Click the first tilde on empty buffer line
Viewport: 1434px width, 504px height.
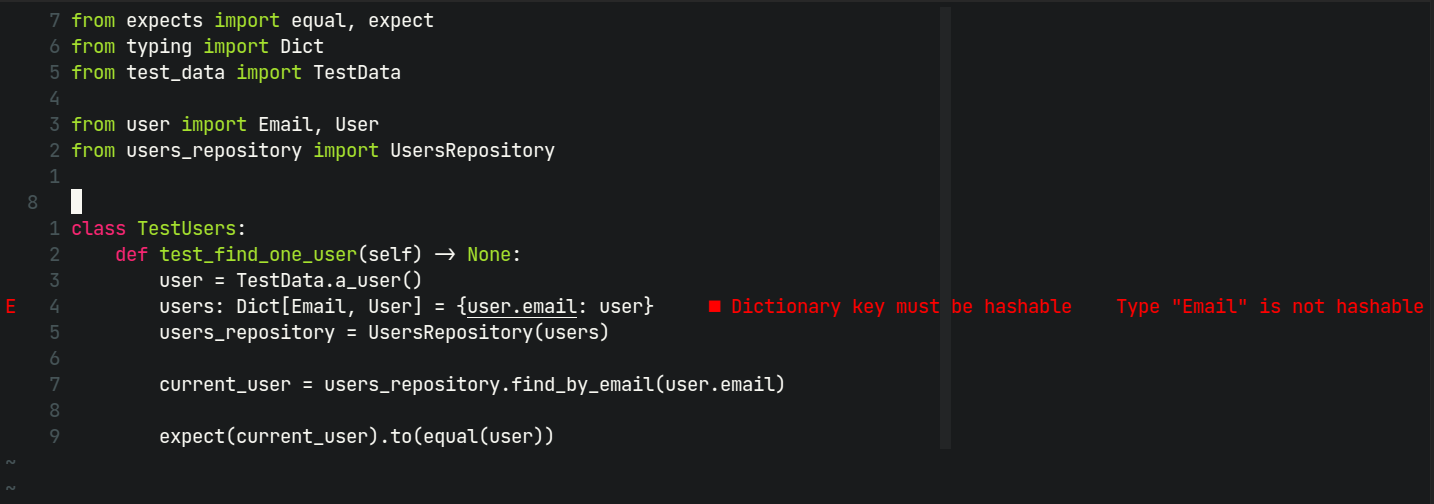click(x=10, y=462)
